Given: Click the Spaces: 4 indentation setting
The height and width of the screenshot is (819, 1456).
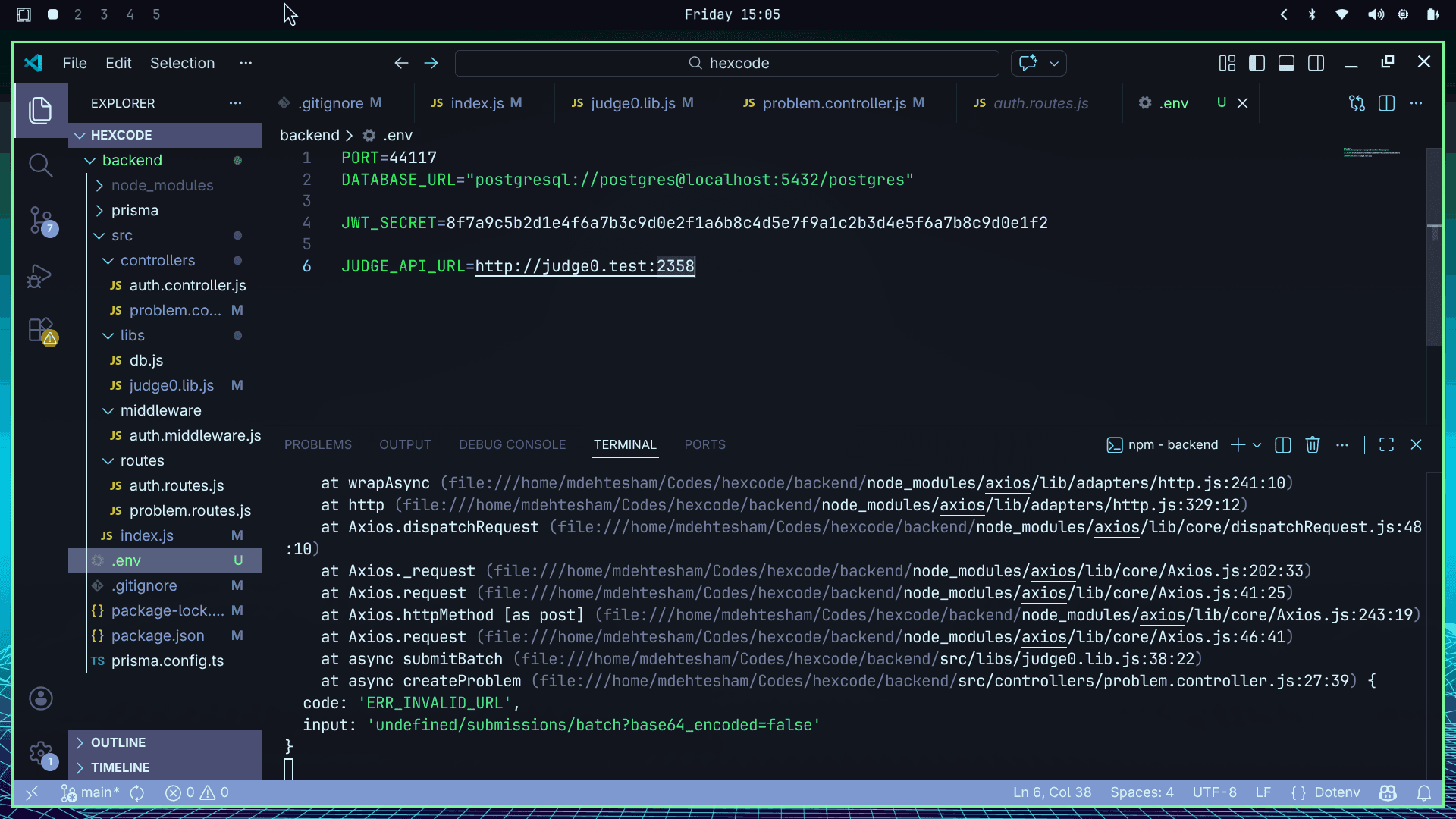Looking at the screenshot, I should [1141, 792].
